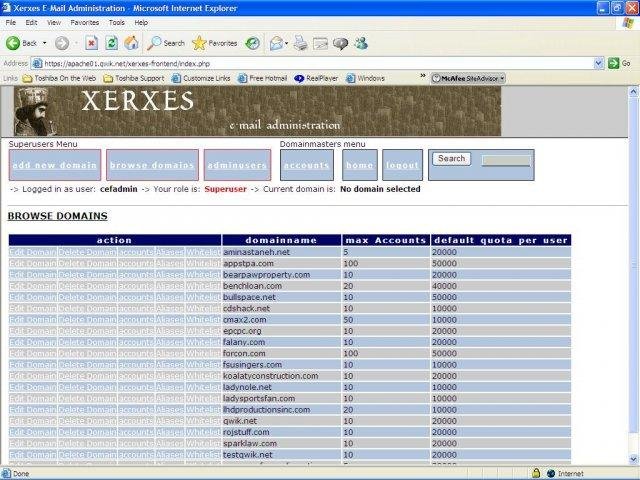640x480 pixels.
Task: Stop page loading with red X icon
Action: coord(91,43)
